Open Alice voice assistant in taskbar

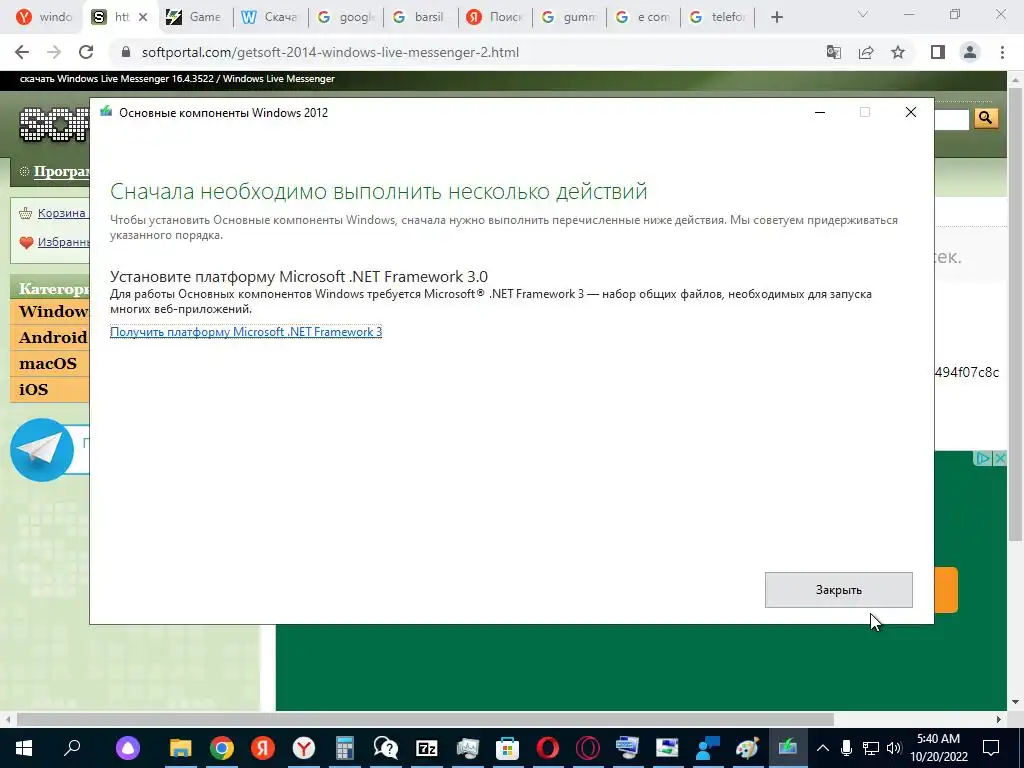[x=128, y=748]
